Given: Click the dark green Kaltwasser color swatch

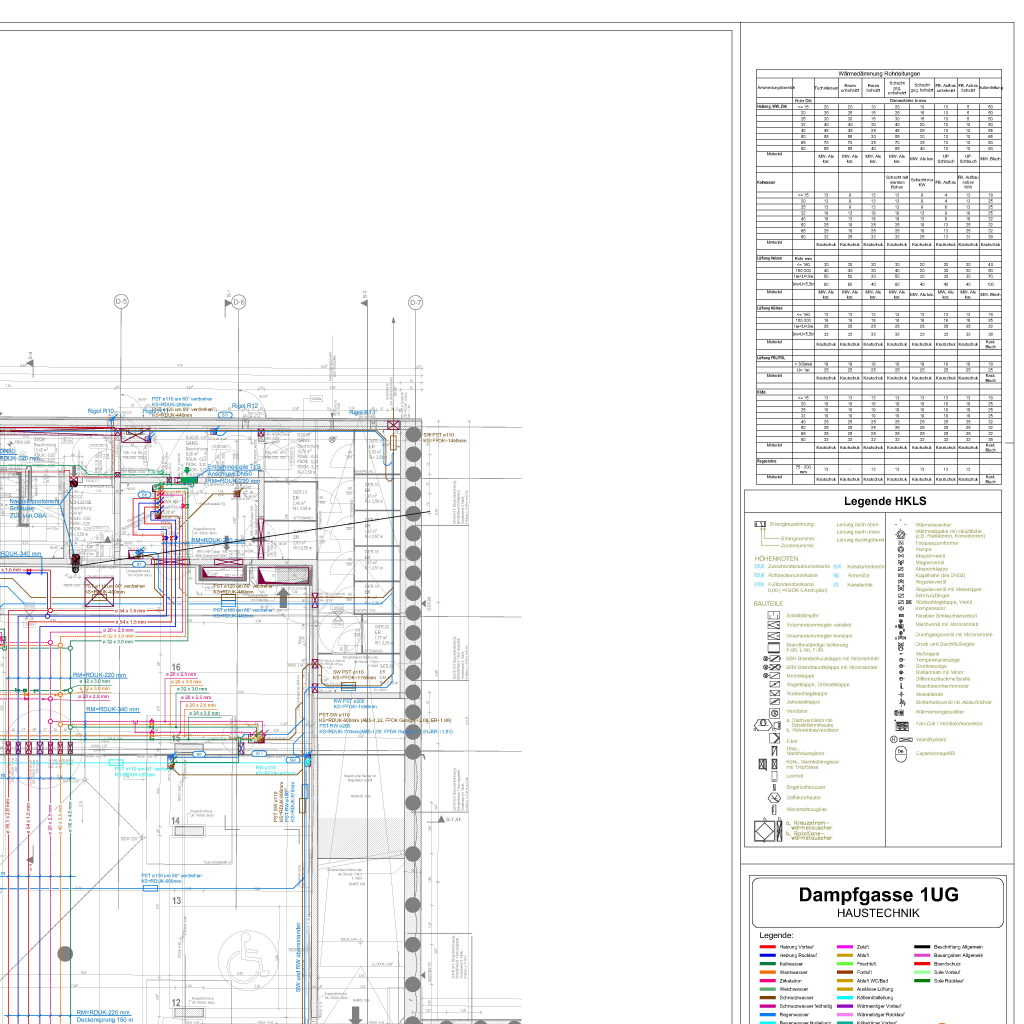Looking at the screenshot, I should pyautogui.click(x=767, y=963).
